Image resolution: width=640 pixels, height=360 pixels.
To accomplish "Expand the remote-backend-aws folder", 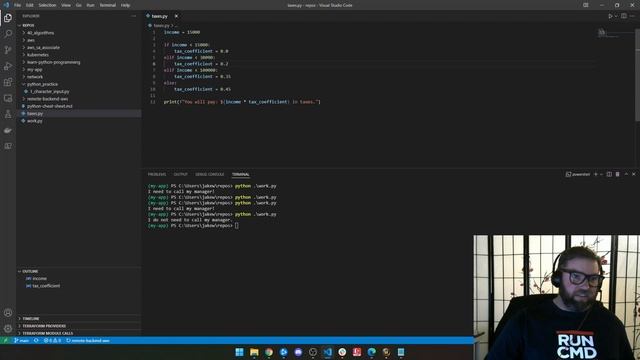I will coord(47,99).
